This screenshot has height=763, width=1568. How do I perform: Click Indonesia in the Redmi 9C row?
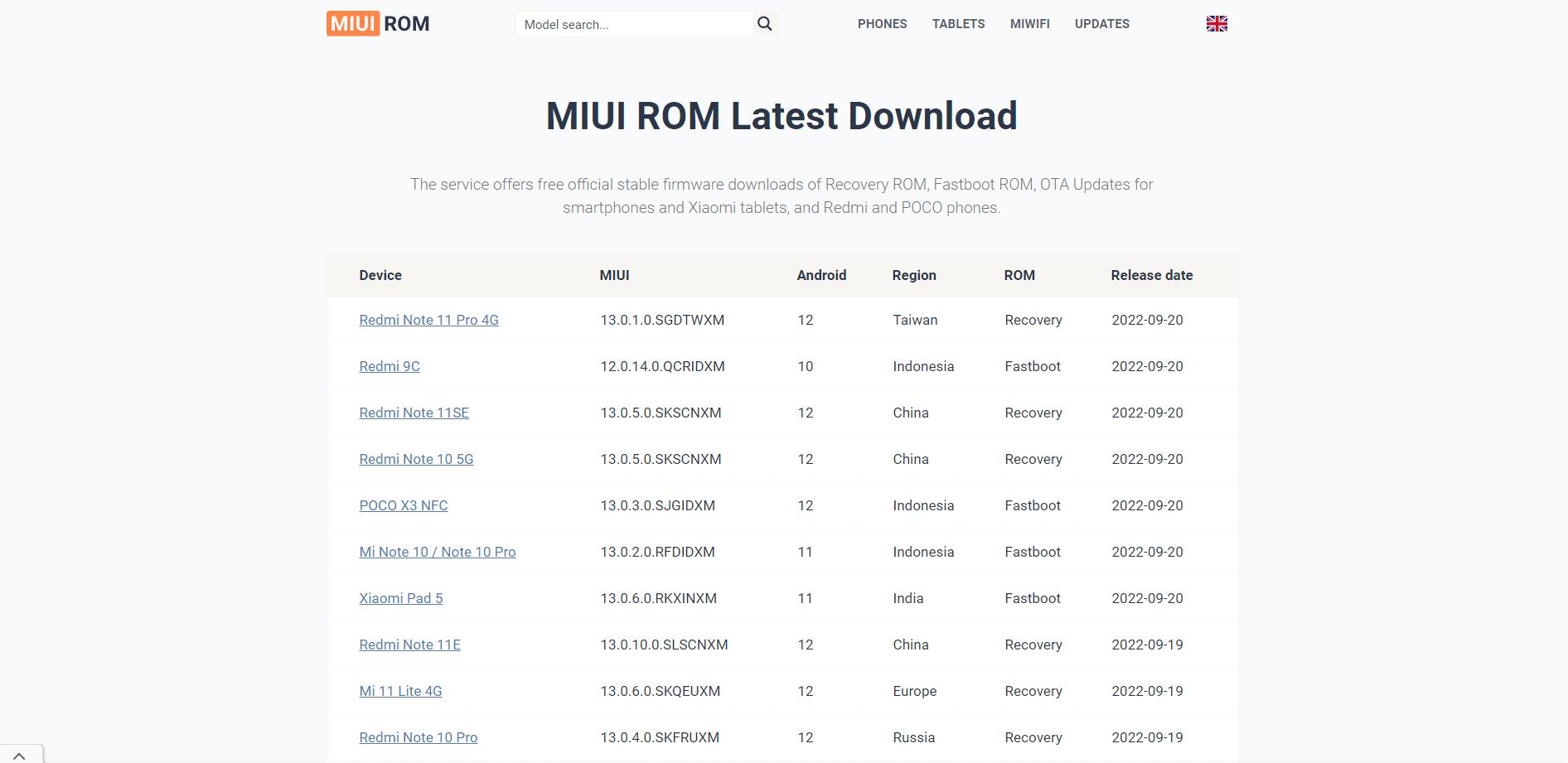[x=923, y=366]
